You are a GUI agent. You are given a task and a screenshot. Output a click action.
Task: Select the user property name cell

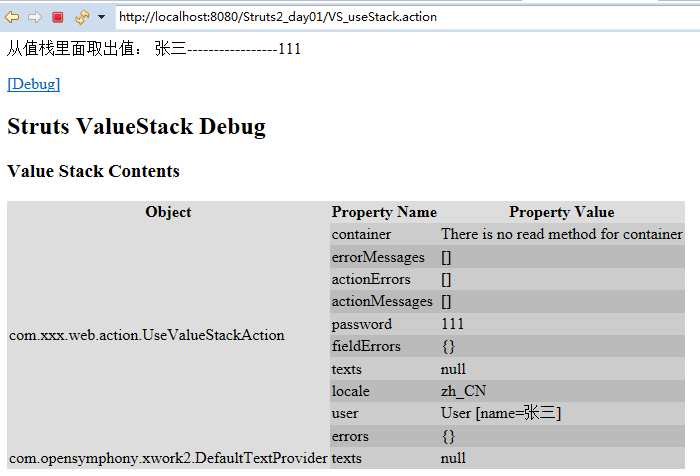pyautogui.click(x=384, y=413)
